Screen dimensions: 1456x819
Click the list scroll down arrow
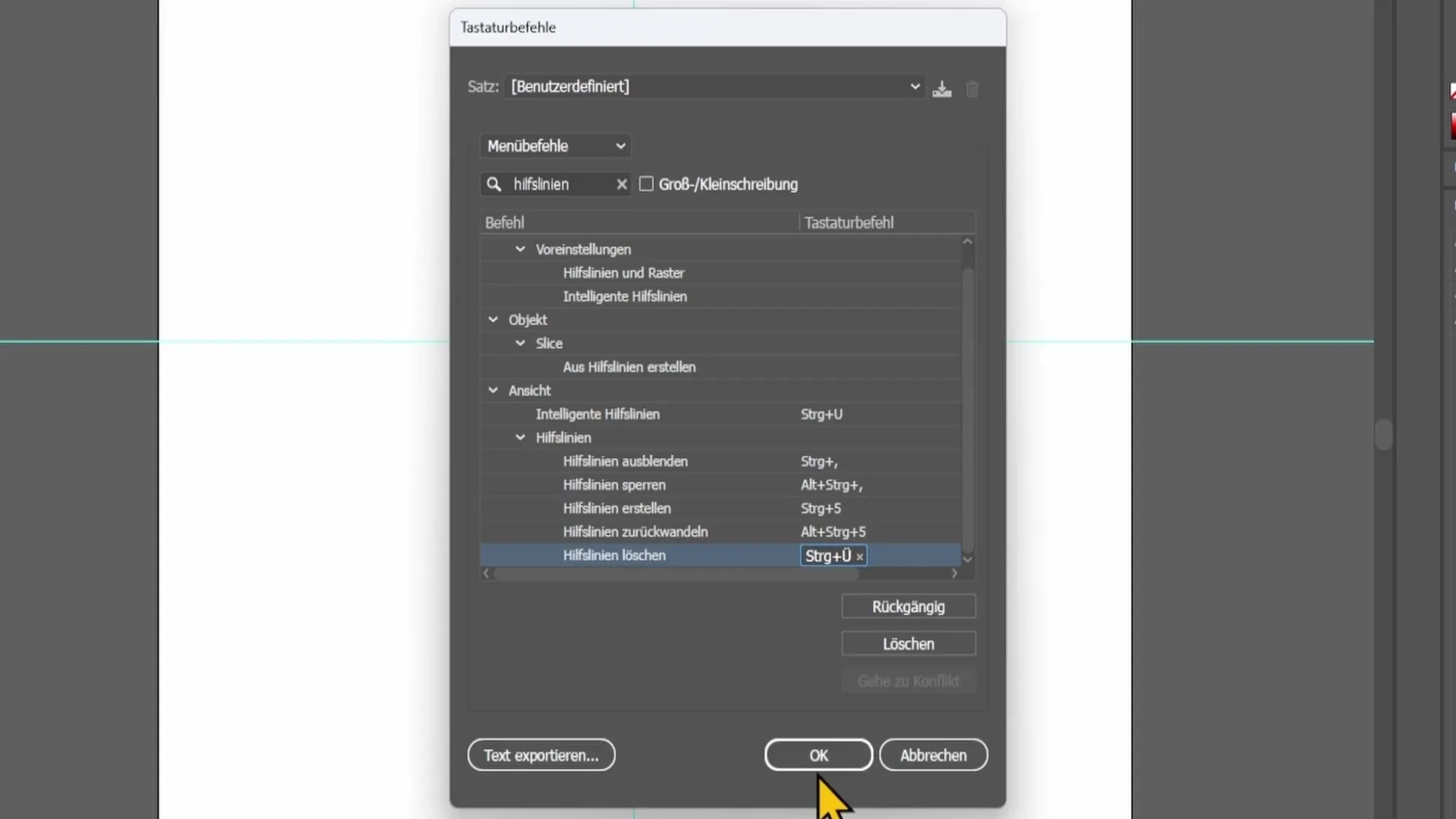967,559
